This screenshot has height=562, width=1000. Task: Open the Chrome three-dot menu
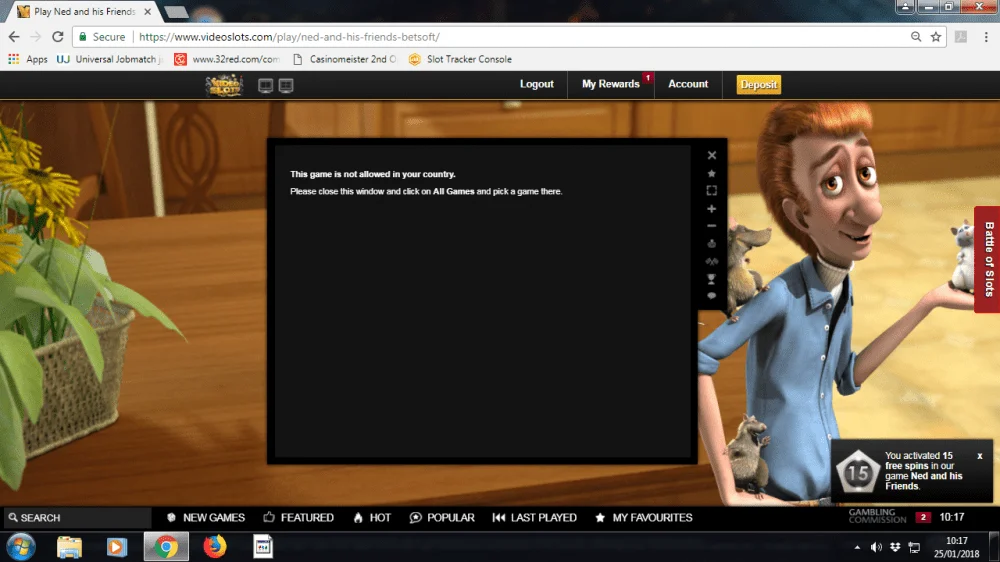click(986, 36)
